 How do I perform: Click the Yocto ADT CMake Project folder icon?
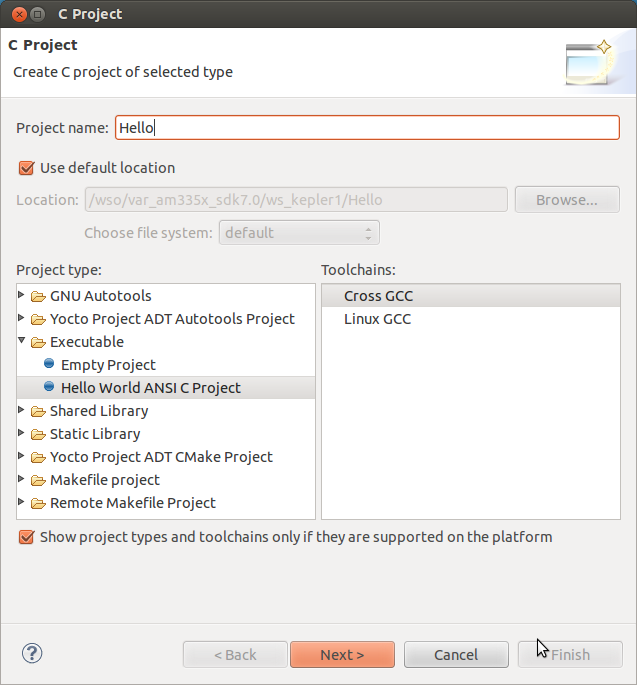[x=39, y=457]
